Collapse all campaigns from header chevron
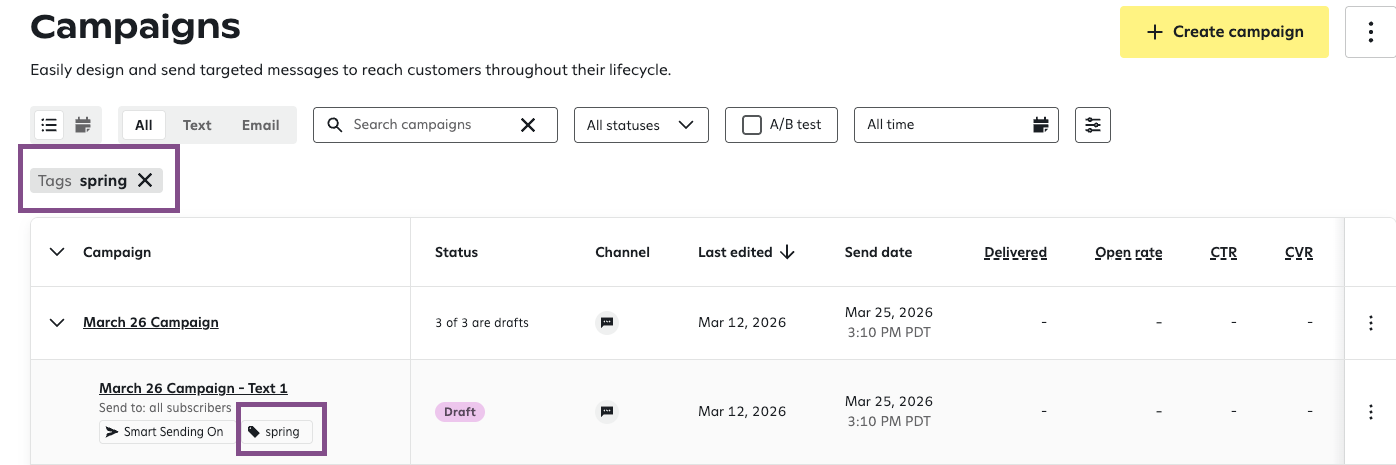 [57, 252]
